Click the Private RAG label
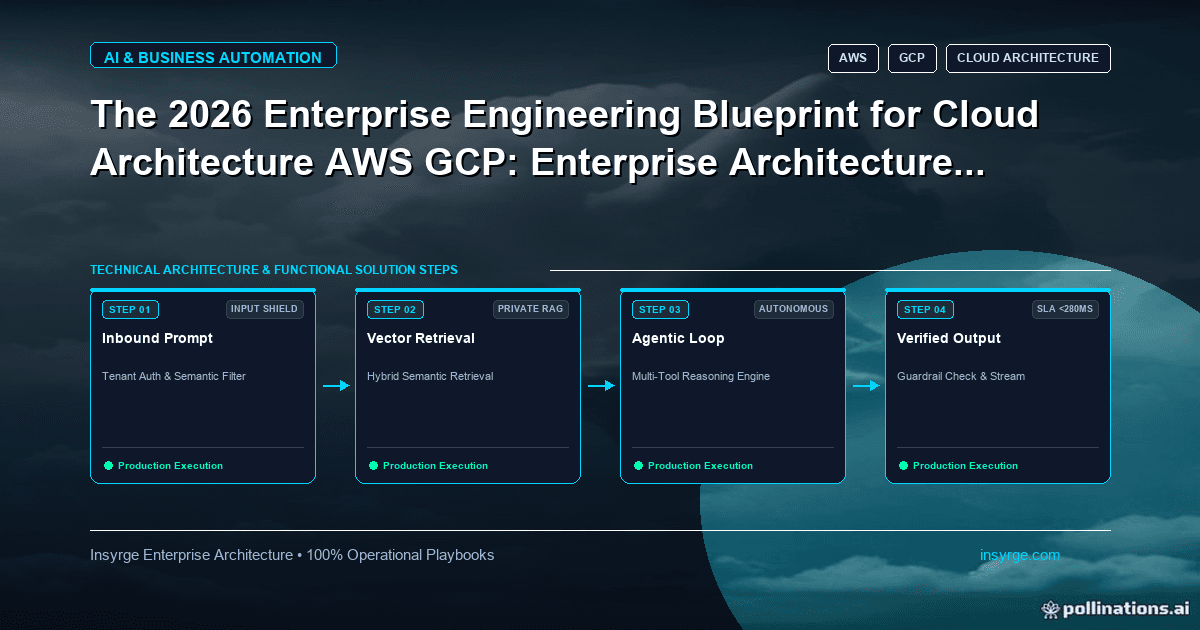This screenshot has width=1200, height=630. click(531, 309)
